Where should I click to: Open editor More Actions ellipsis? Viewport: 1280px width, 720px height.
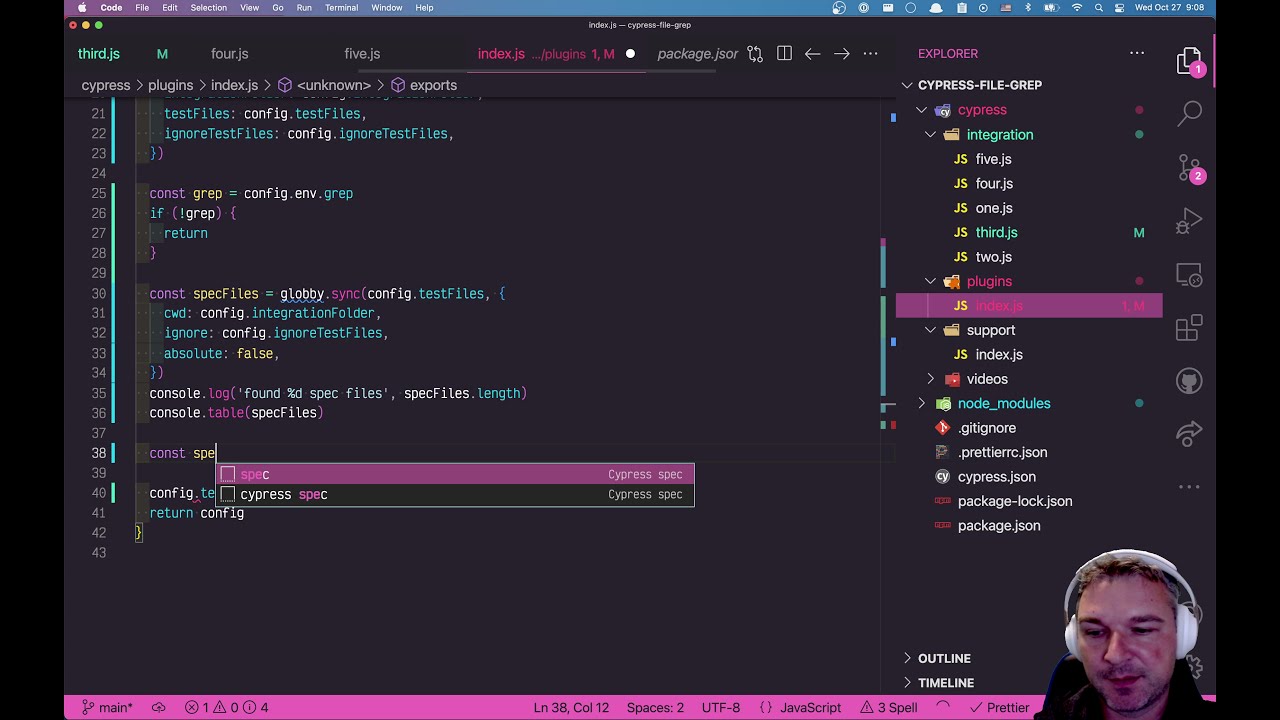[871, 54]
